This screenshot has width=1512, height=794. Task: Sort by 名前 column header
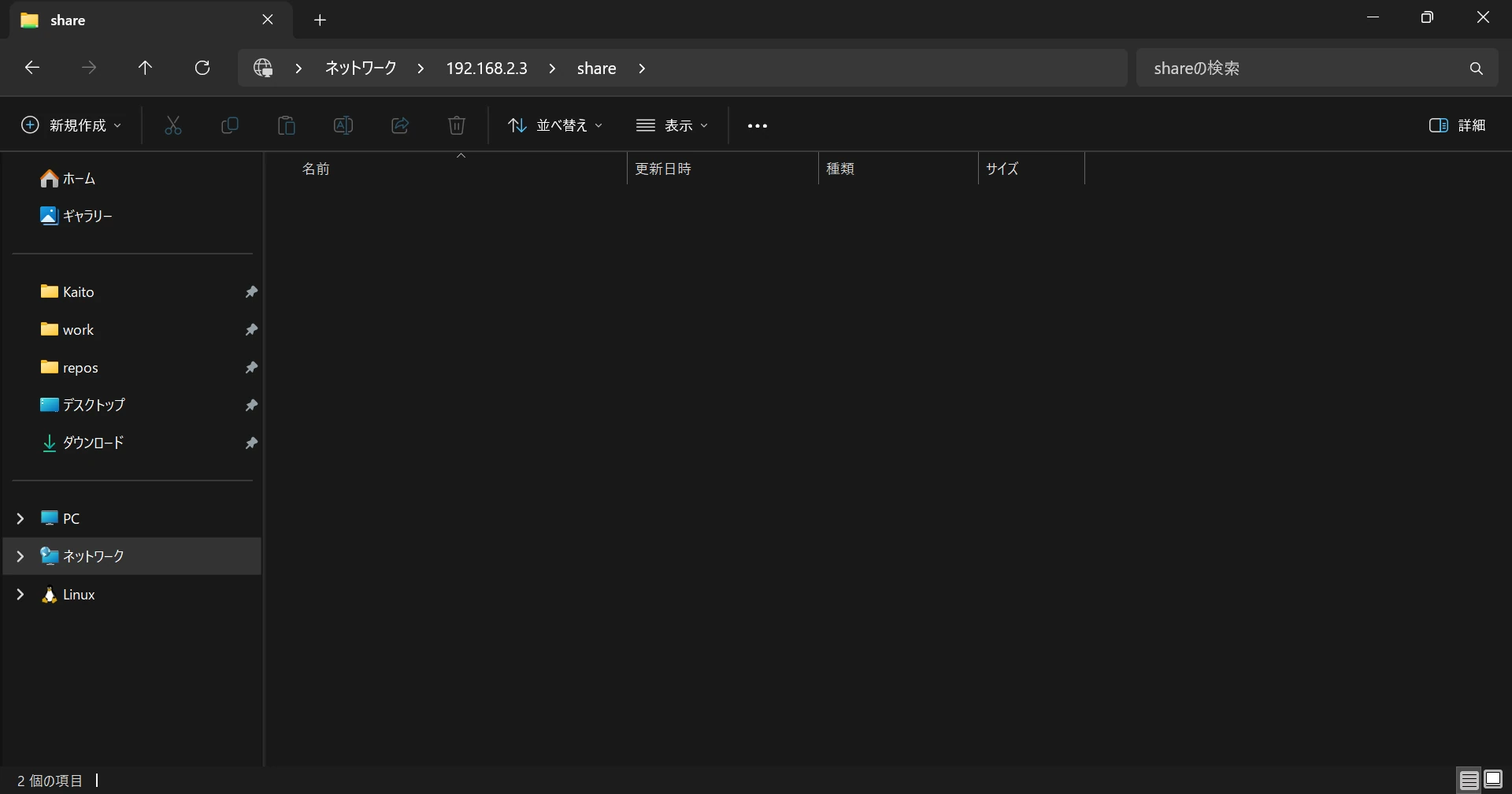pos(461,169)
